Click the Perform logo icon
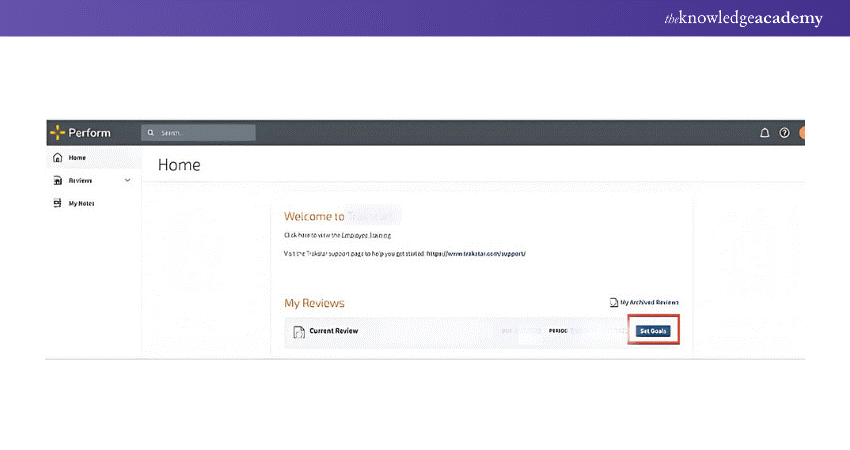 point(57,132)
